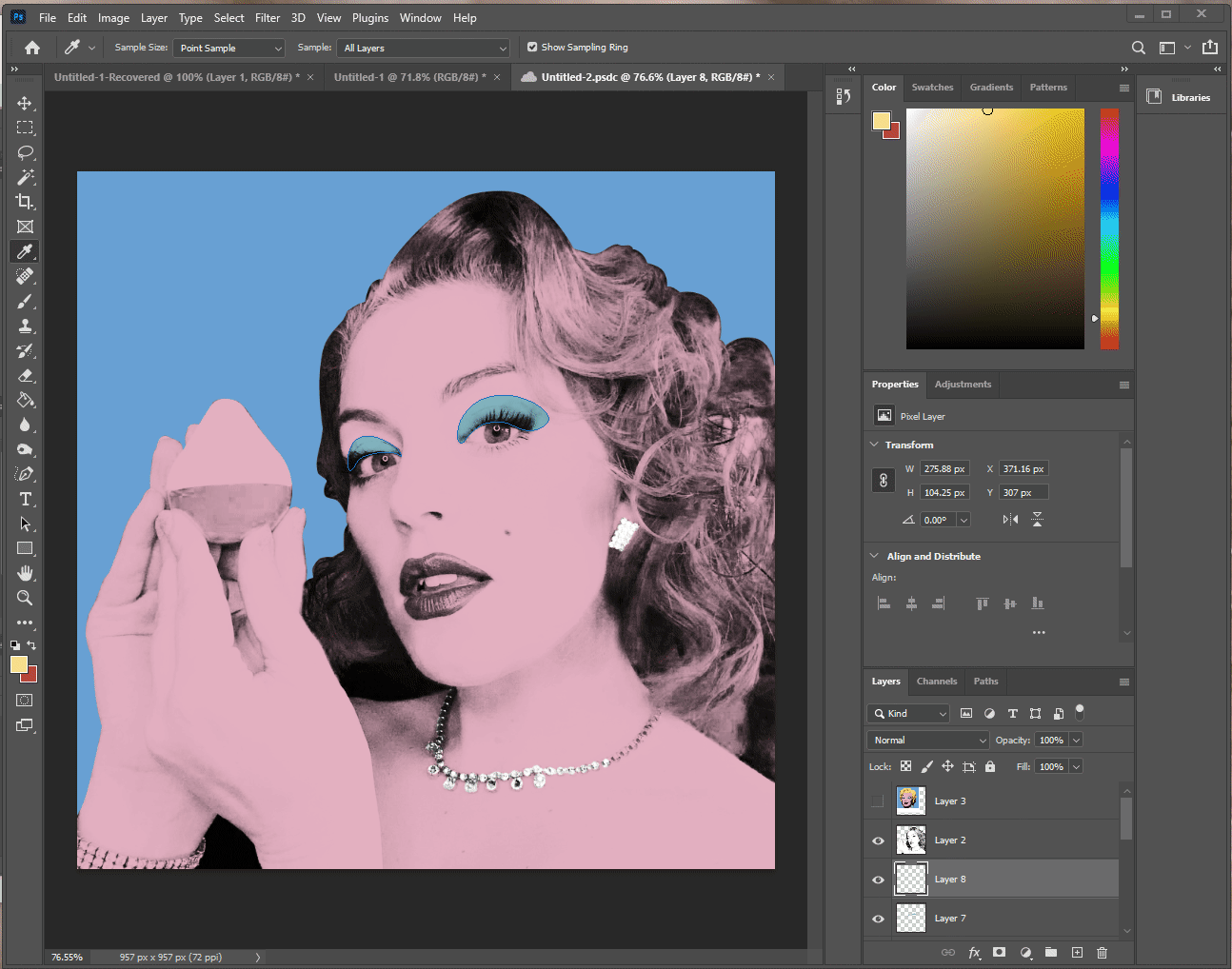Switch to the Channels tab
Viewport: 1232px width, 969px height.
(x=937, y=682)
